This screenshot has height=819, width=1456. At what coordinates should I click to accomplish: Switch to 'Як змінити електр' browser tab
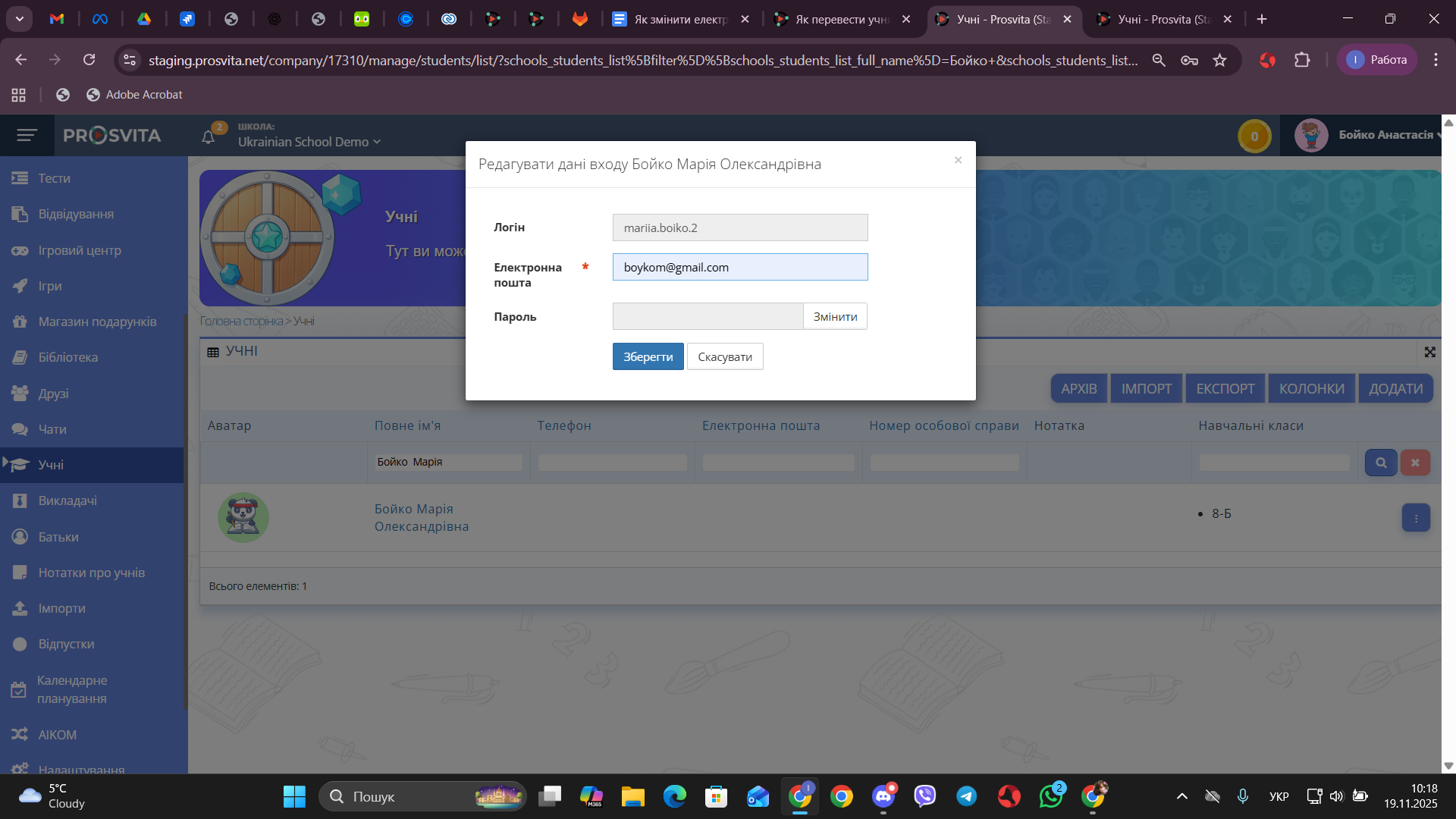tap(679, 19)
